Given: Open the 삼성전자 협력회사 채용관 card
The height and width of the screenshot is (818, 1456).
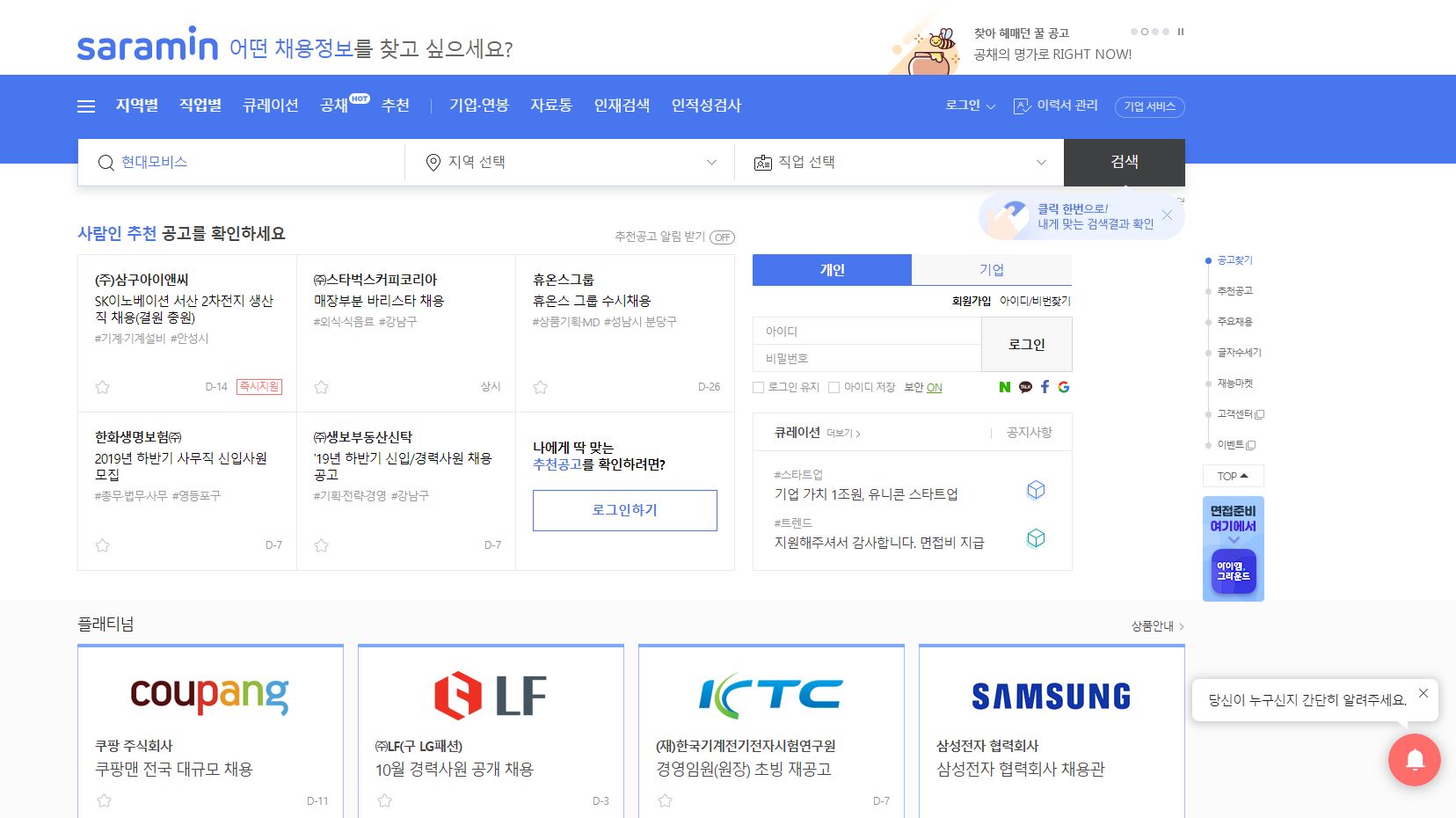Looking at the screenshot, I should (1052, 732).
